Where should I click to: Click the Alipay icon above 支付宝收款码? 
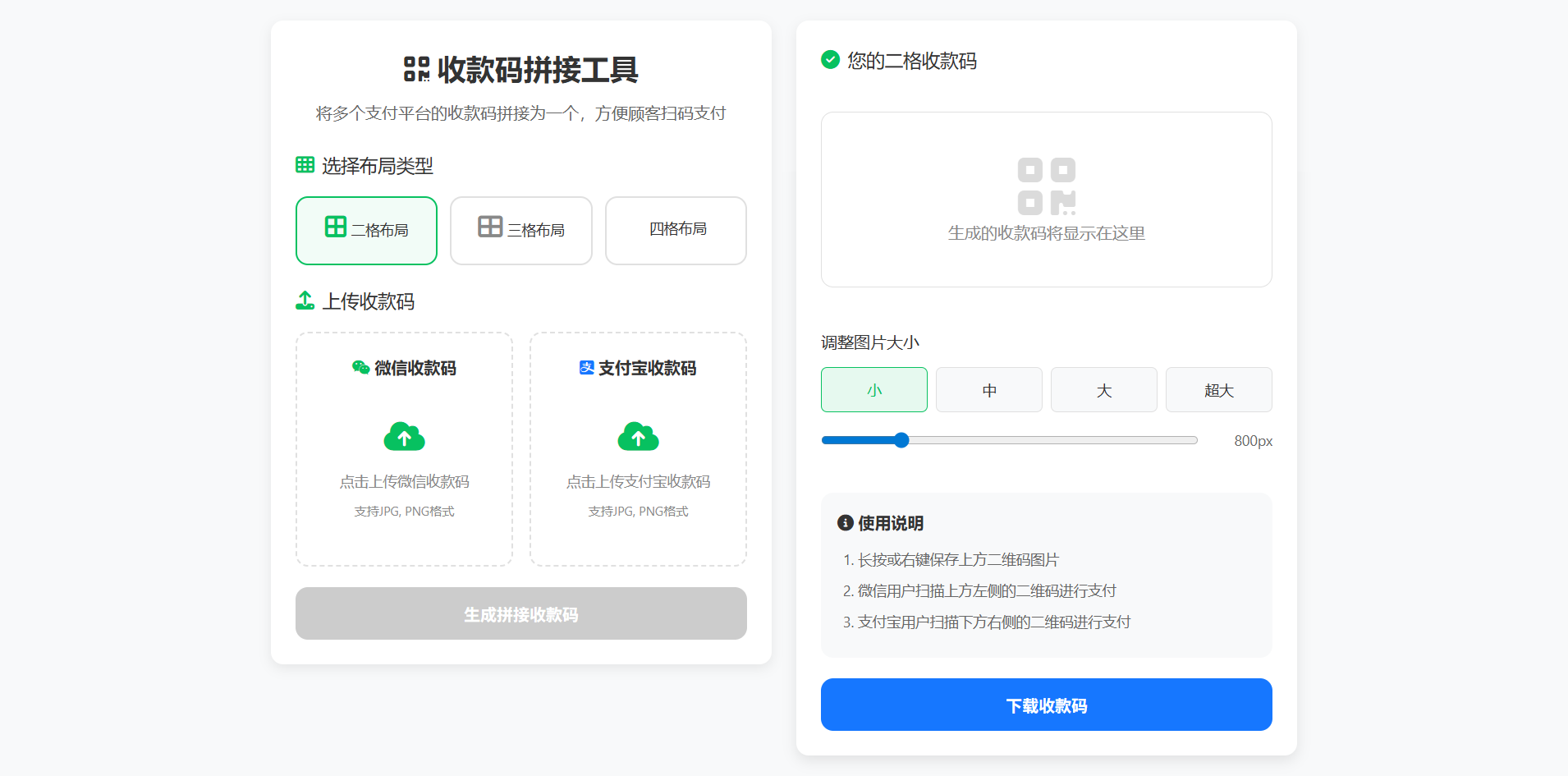(585, 368)
